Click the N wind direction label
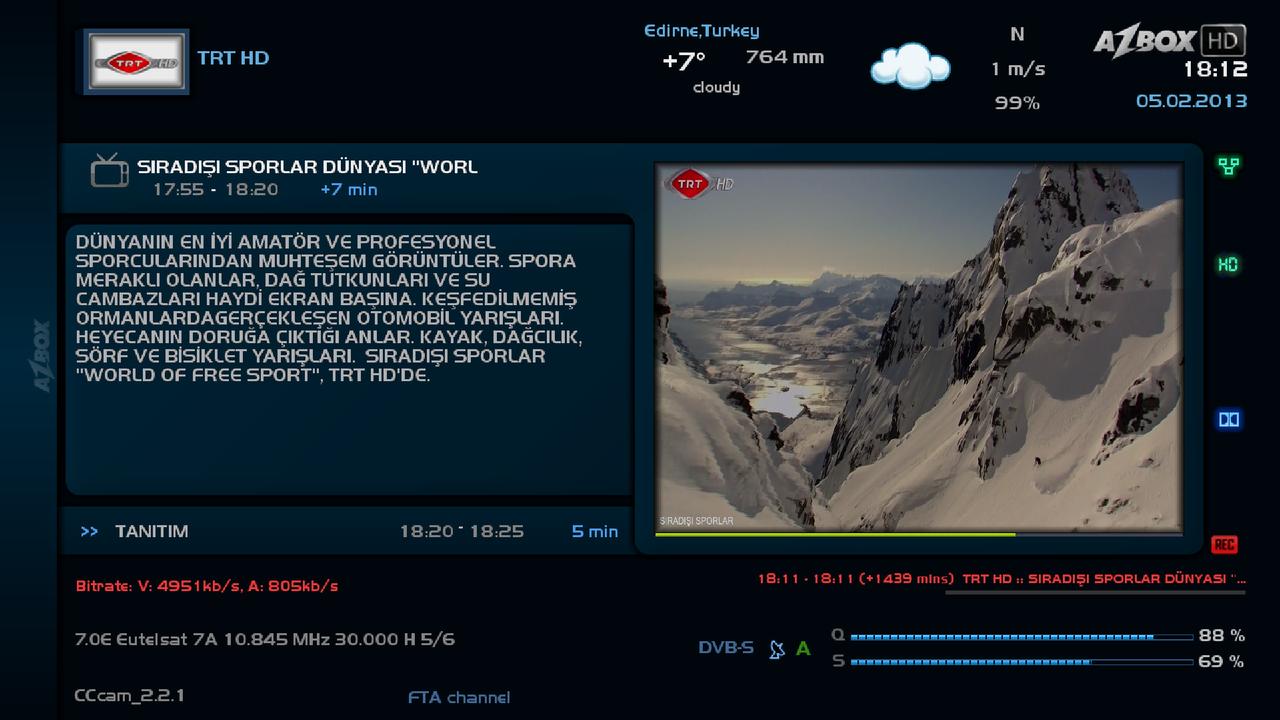 1017,34
